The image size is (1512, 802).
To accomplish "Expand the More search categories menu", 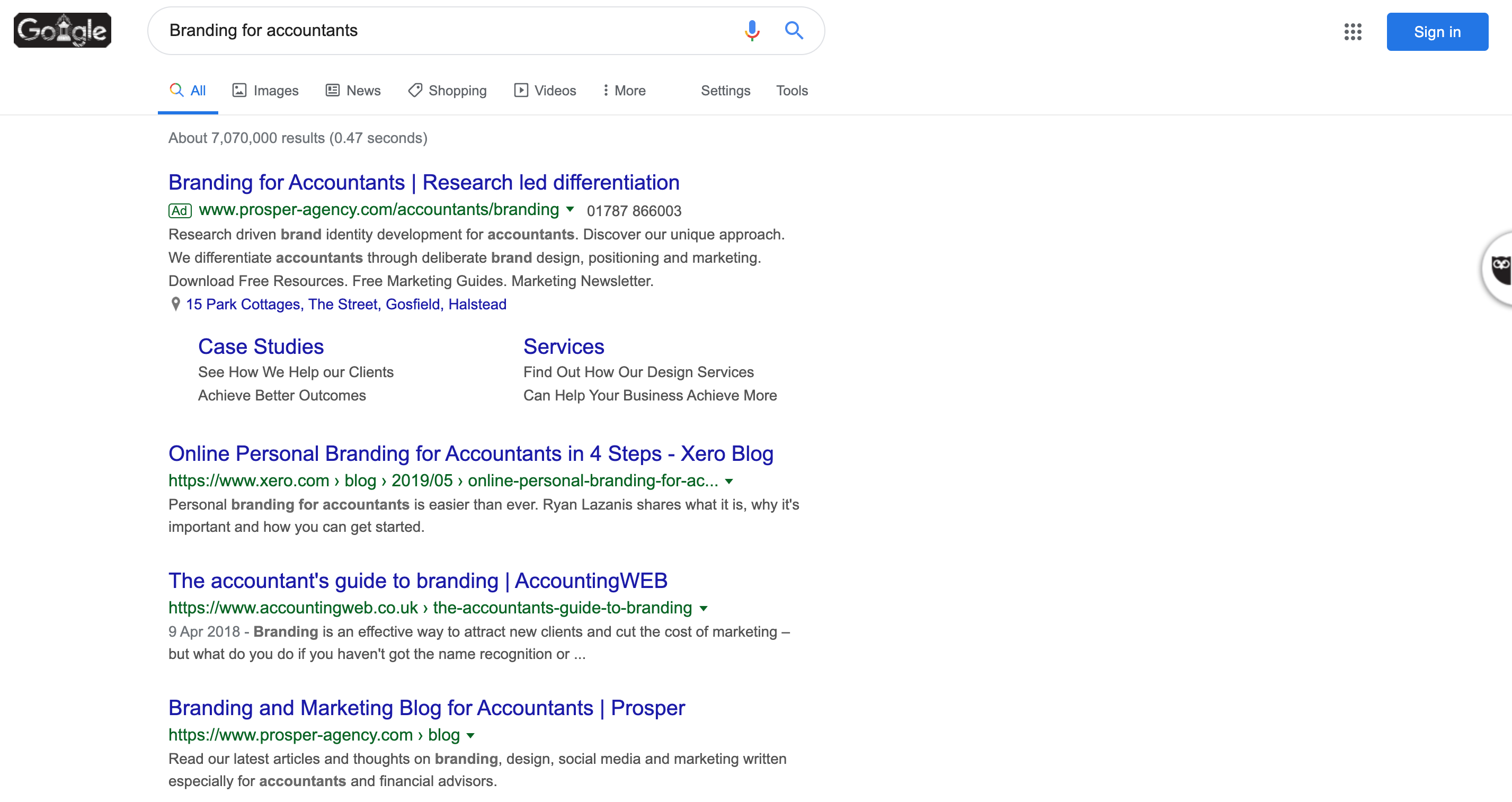I will click(x=624, y=91).
